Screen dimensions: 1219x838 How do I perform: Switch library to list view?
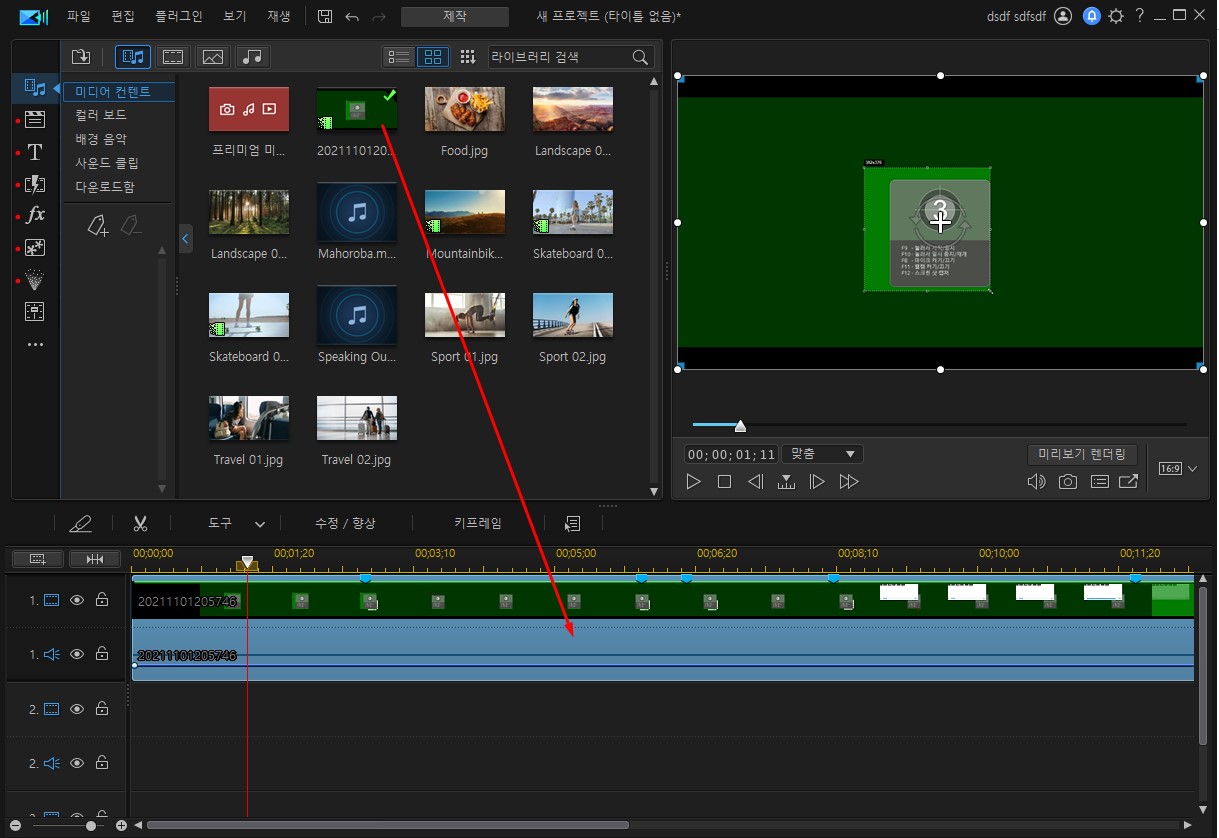coord(400,57)
